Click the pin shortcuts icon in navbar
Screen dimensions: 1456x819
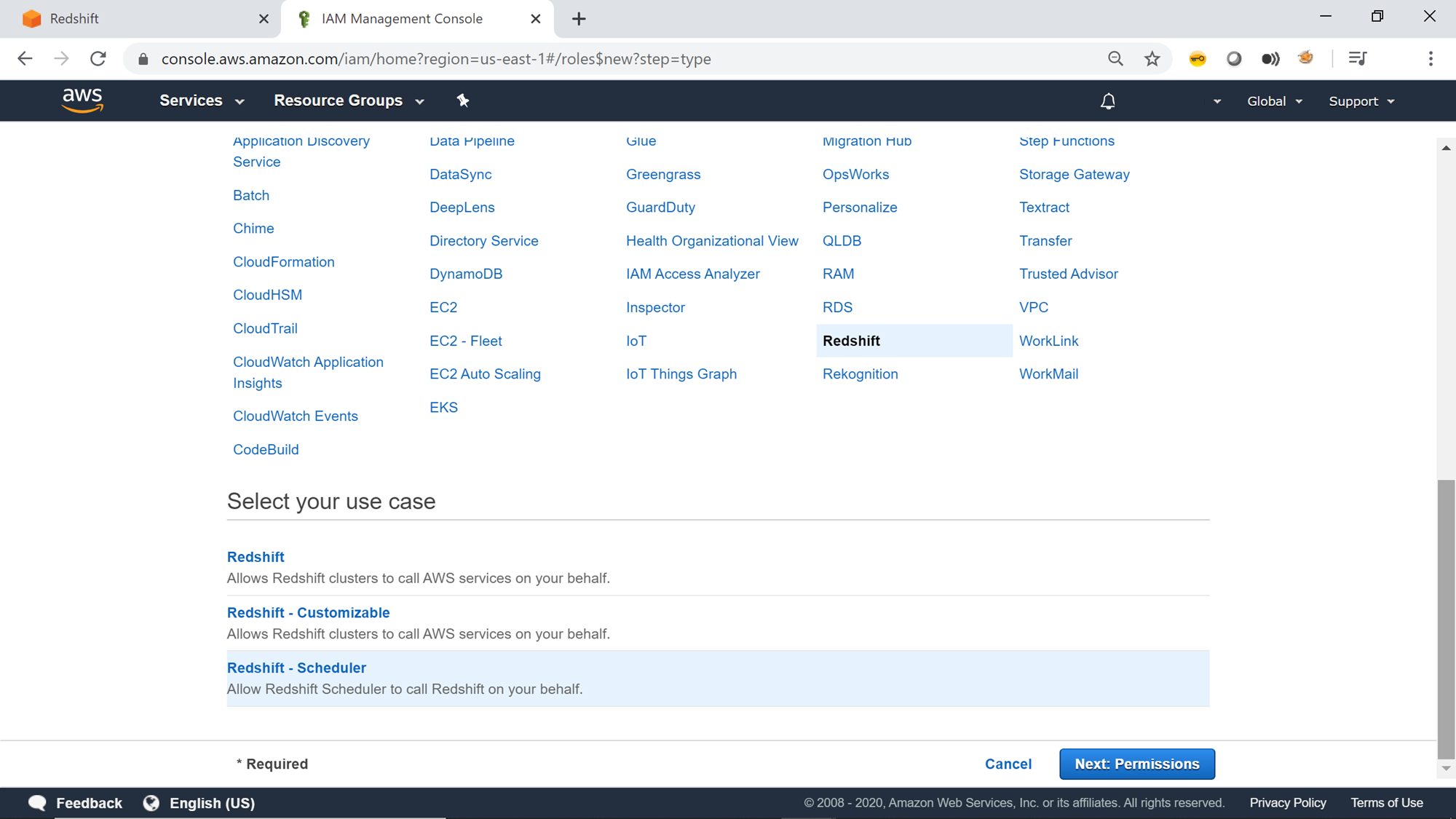pyautogui.click(x=463, y=100)
